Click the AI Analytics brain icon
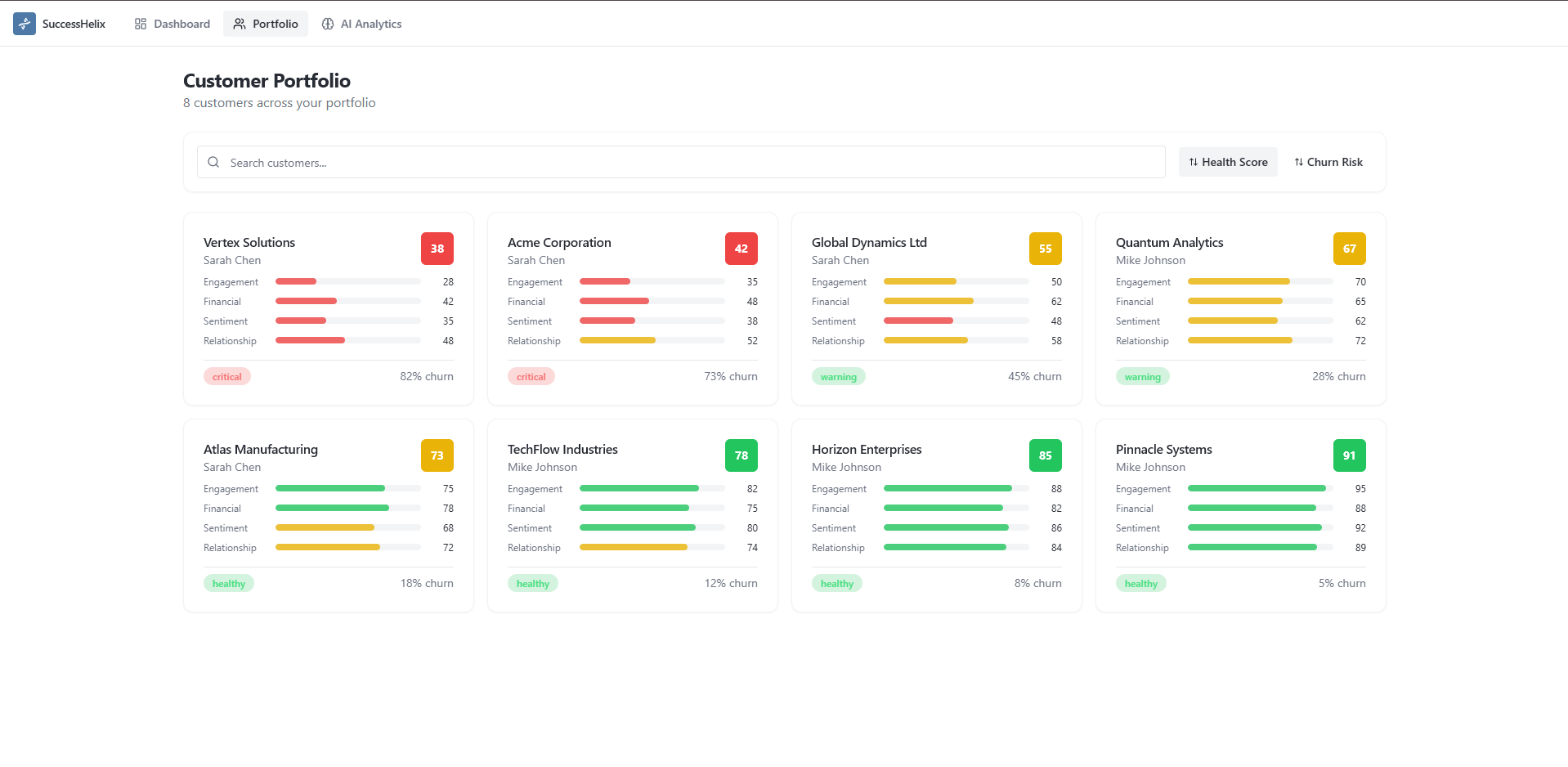Image resolution: width=1568 pixels, height=767 pixels. (x=328, y=24)
